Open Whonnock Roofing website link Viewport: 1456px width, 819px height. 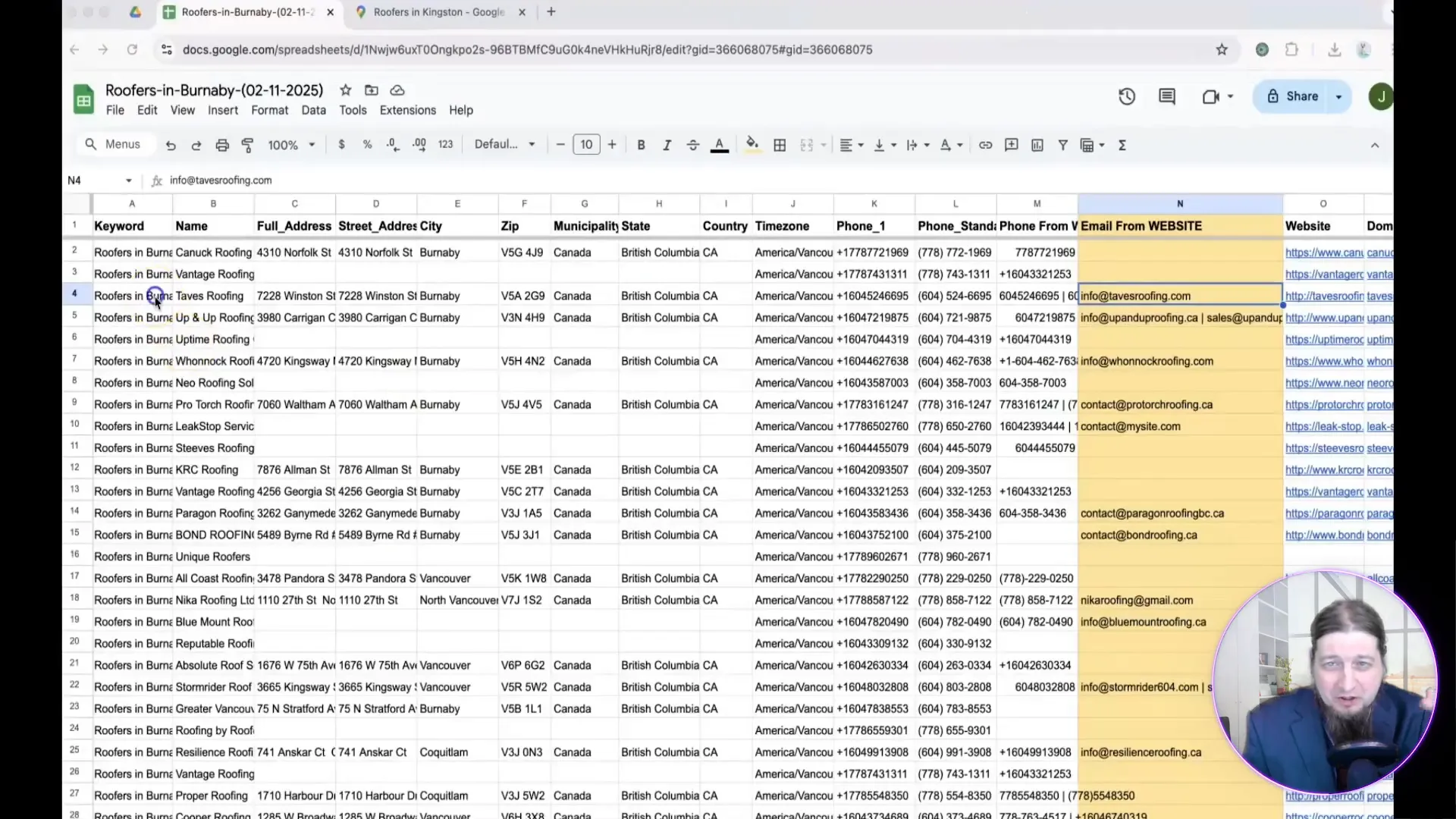[1324, 361]
